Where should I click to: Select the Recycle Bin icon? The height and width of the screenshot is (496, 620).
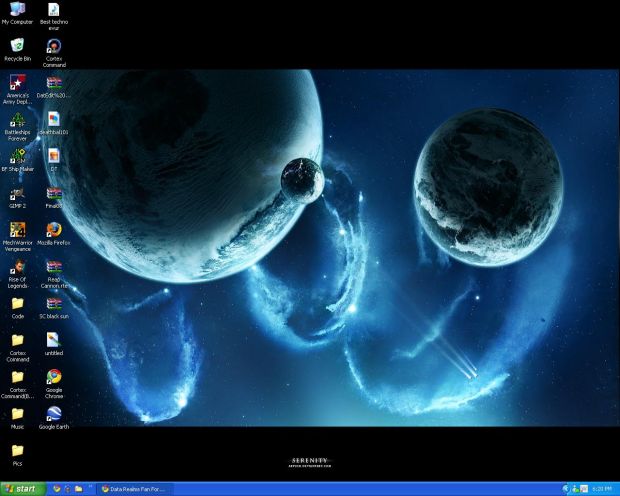[17, 49]
